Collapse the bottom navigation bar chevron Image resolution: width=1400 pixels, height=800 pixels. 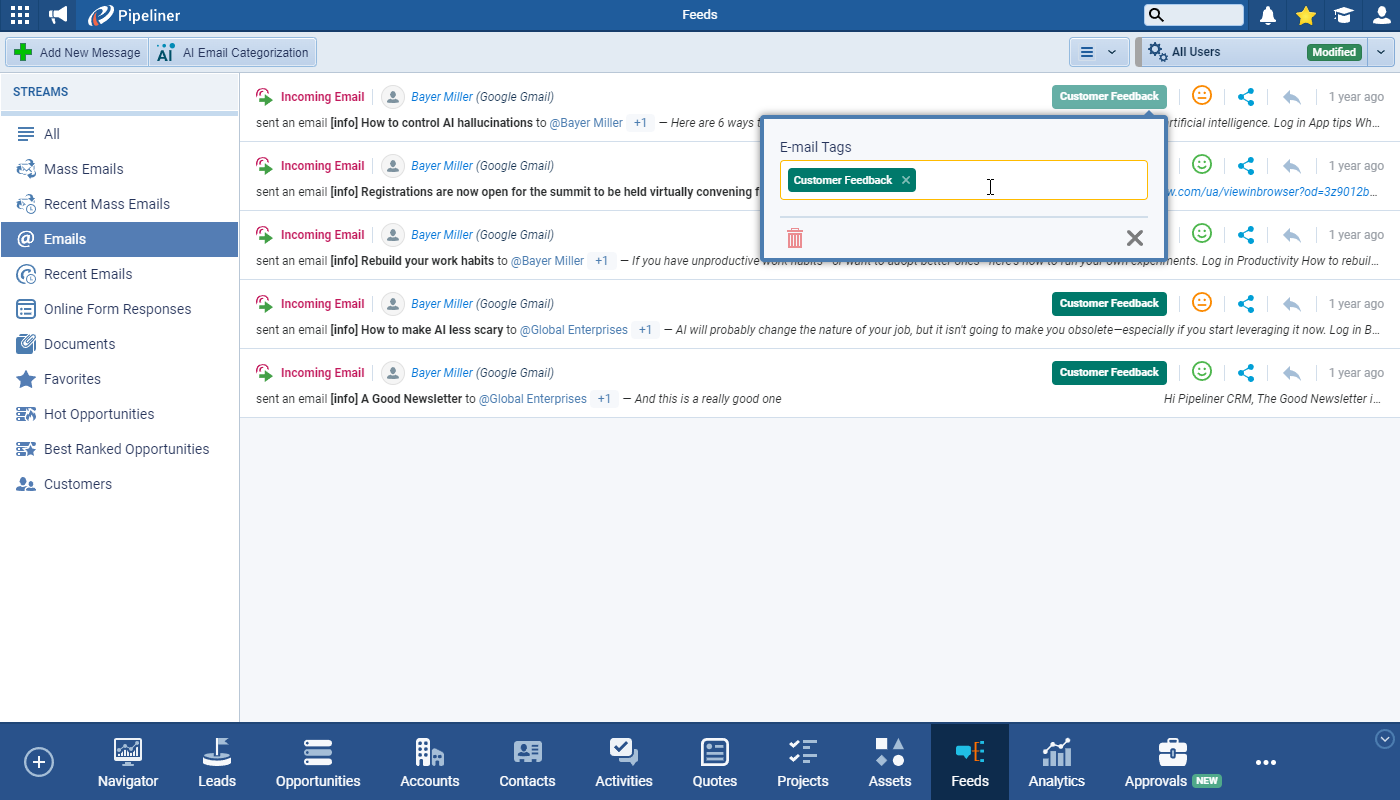[1385, 739]
